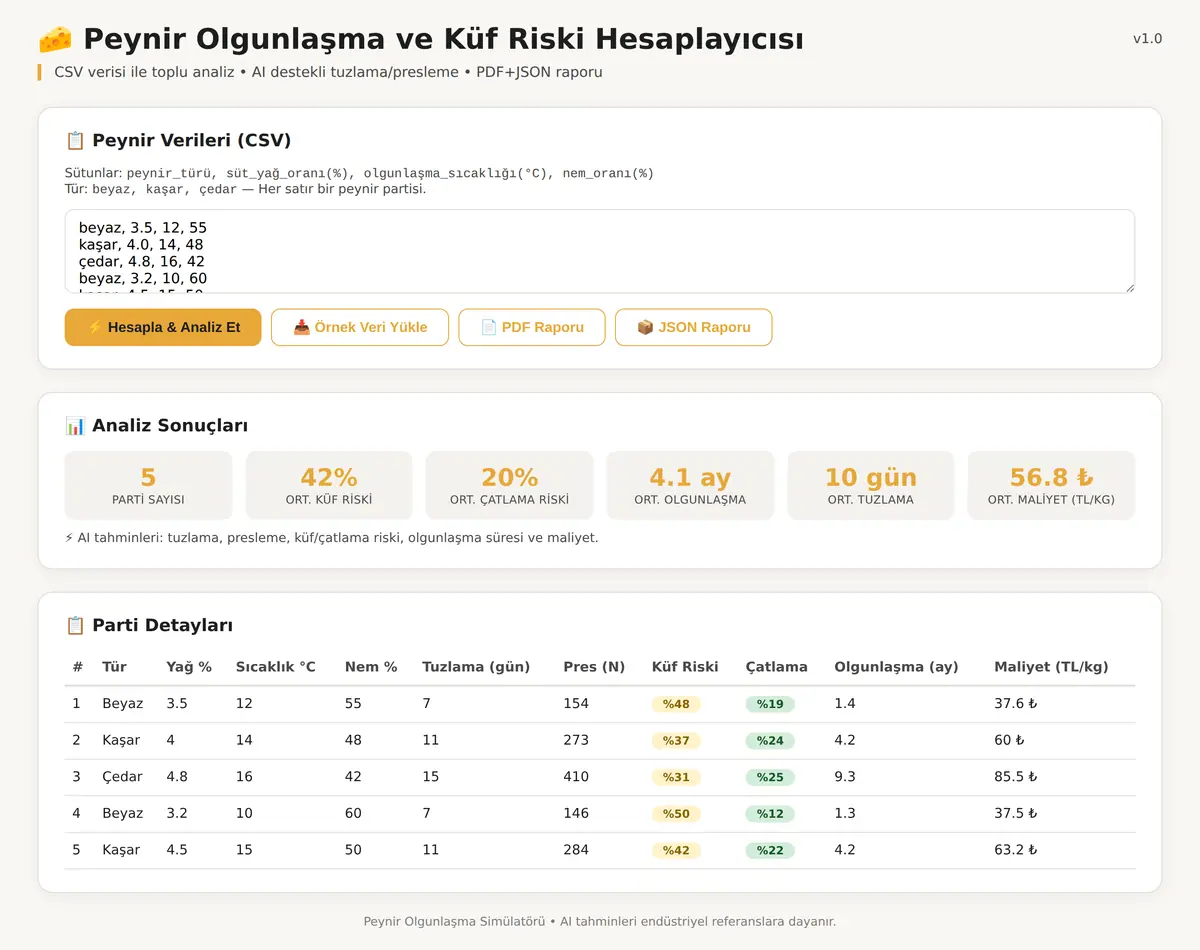
Task: Export the PDF Raporu
Action: click(532, 327)
